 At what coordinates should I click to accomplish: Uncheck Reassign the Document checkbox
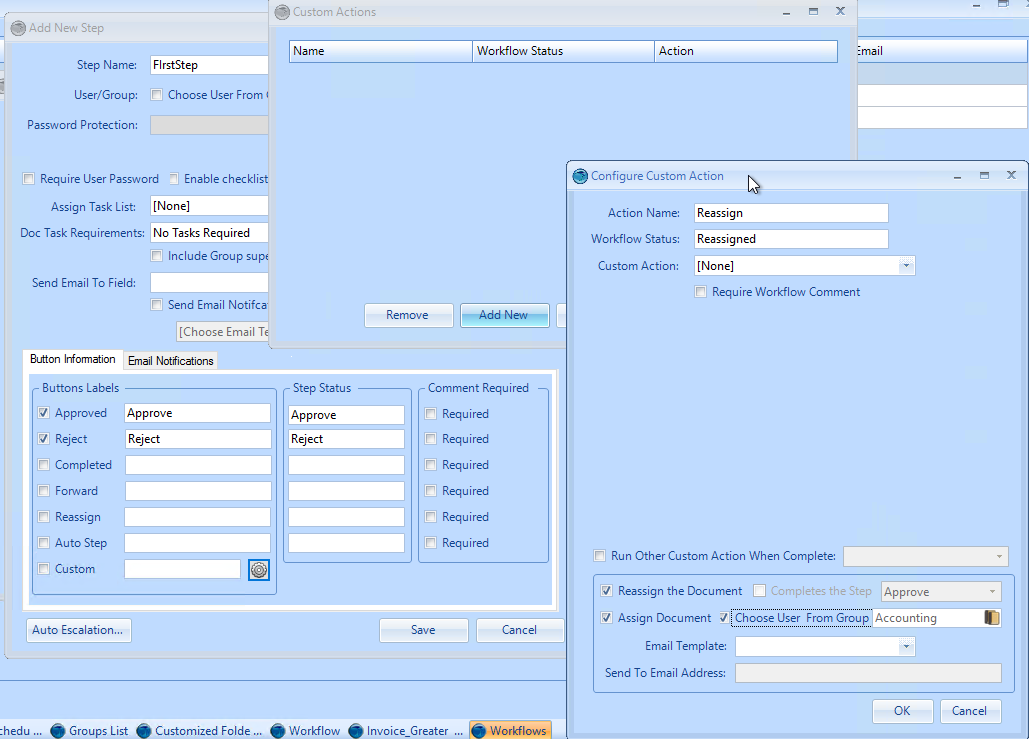point(606,591)
